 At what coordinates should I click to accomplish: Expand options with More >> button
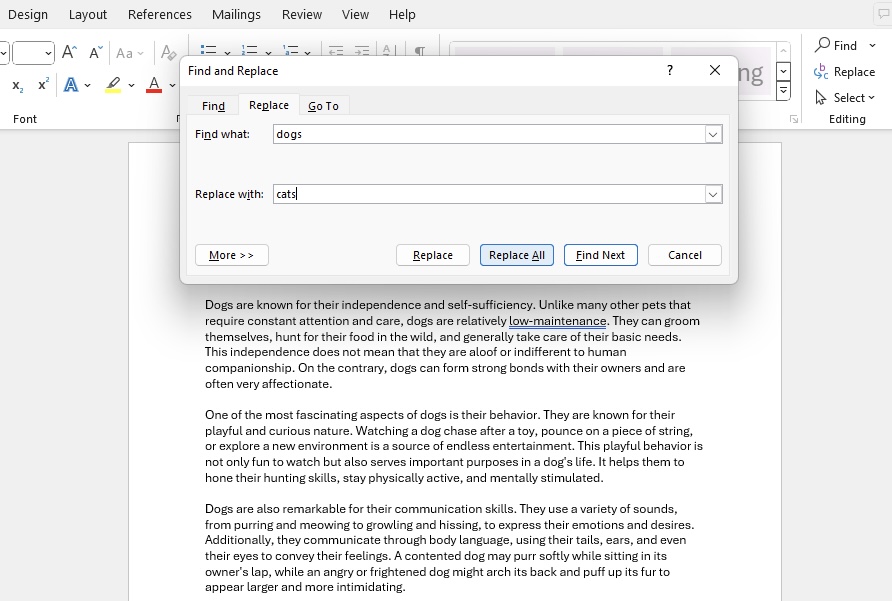click(x=232, y=255)
